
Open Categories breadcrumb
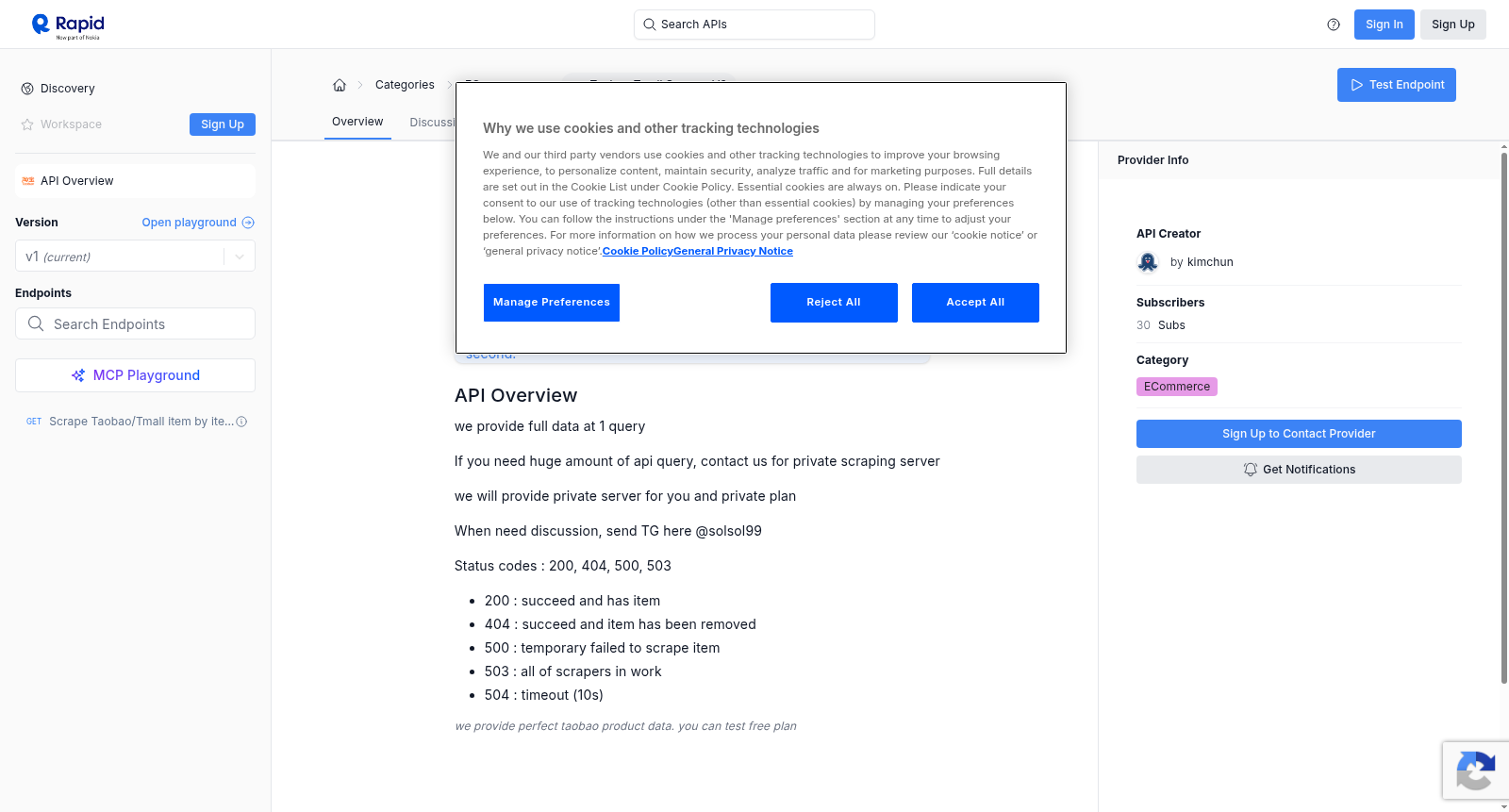click(405, 85)
